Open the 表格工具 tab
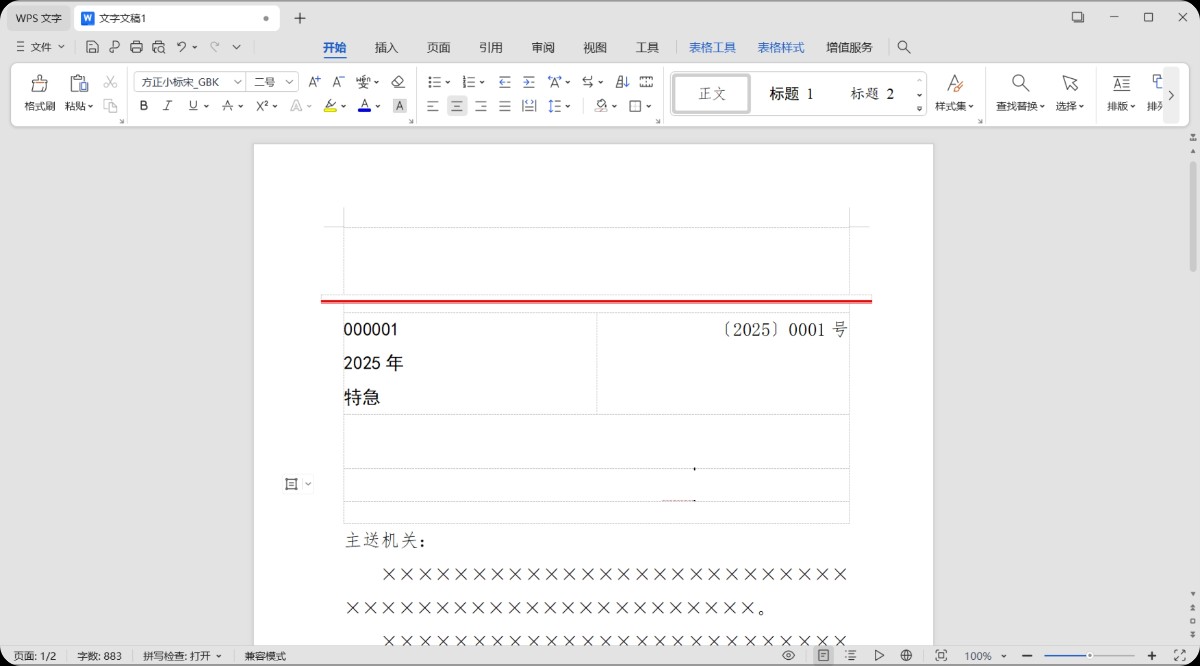This screenshot has width=1200, height=666. 712,47
